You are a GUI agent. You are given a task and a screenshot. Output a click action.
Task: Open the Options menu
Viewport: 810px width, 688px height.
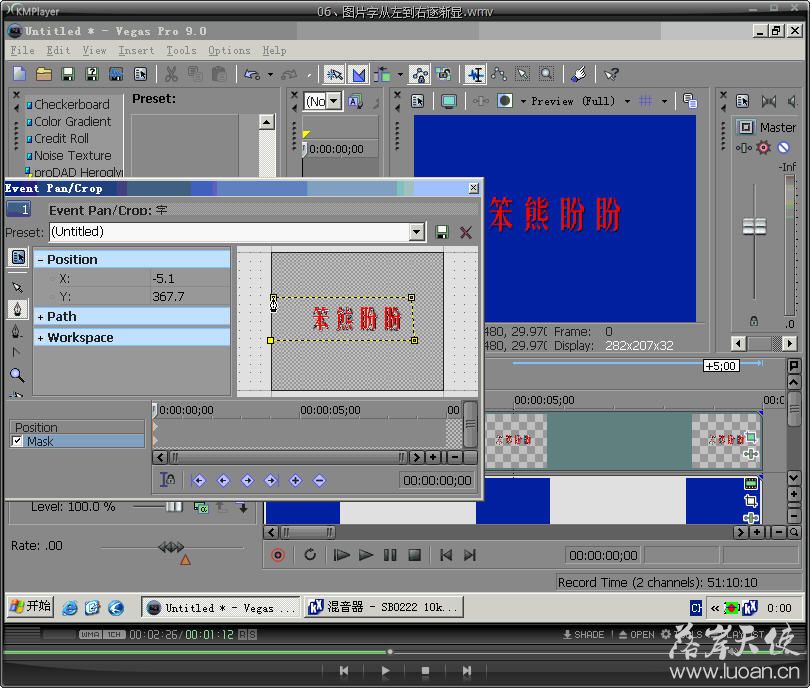(x=229, y=51)
